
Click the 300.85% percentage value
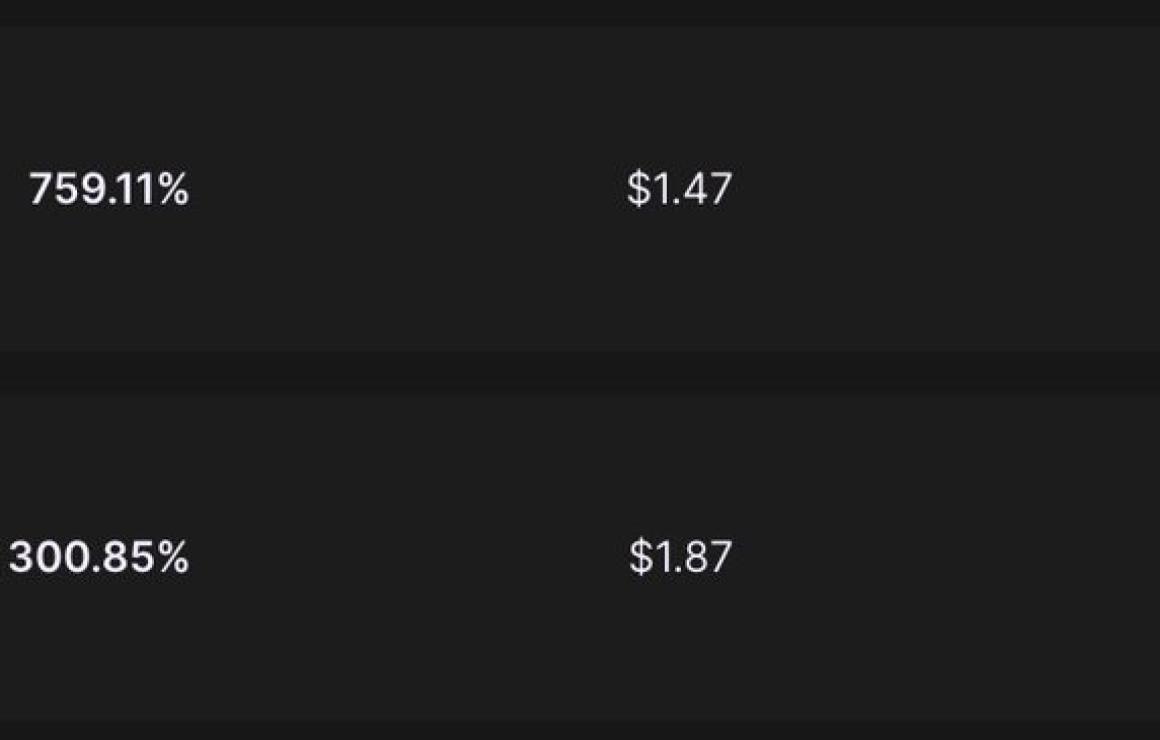pyautogui.click(x=99, y=556)
